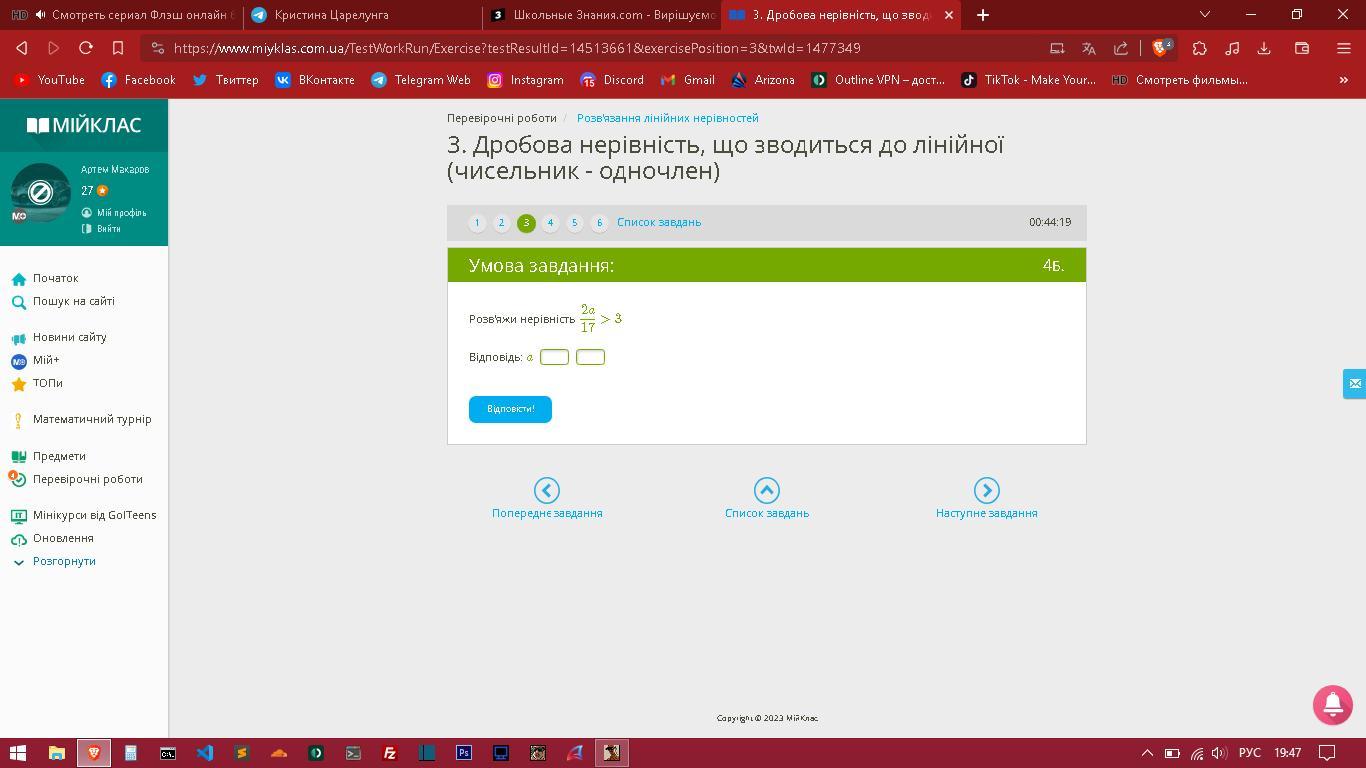The height and width of the screenshot is (768, 1366).
Task: Open the Brave main menu hamburger
Action: [1344, 48]
